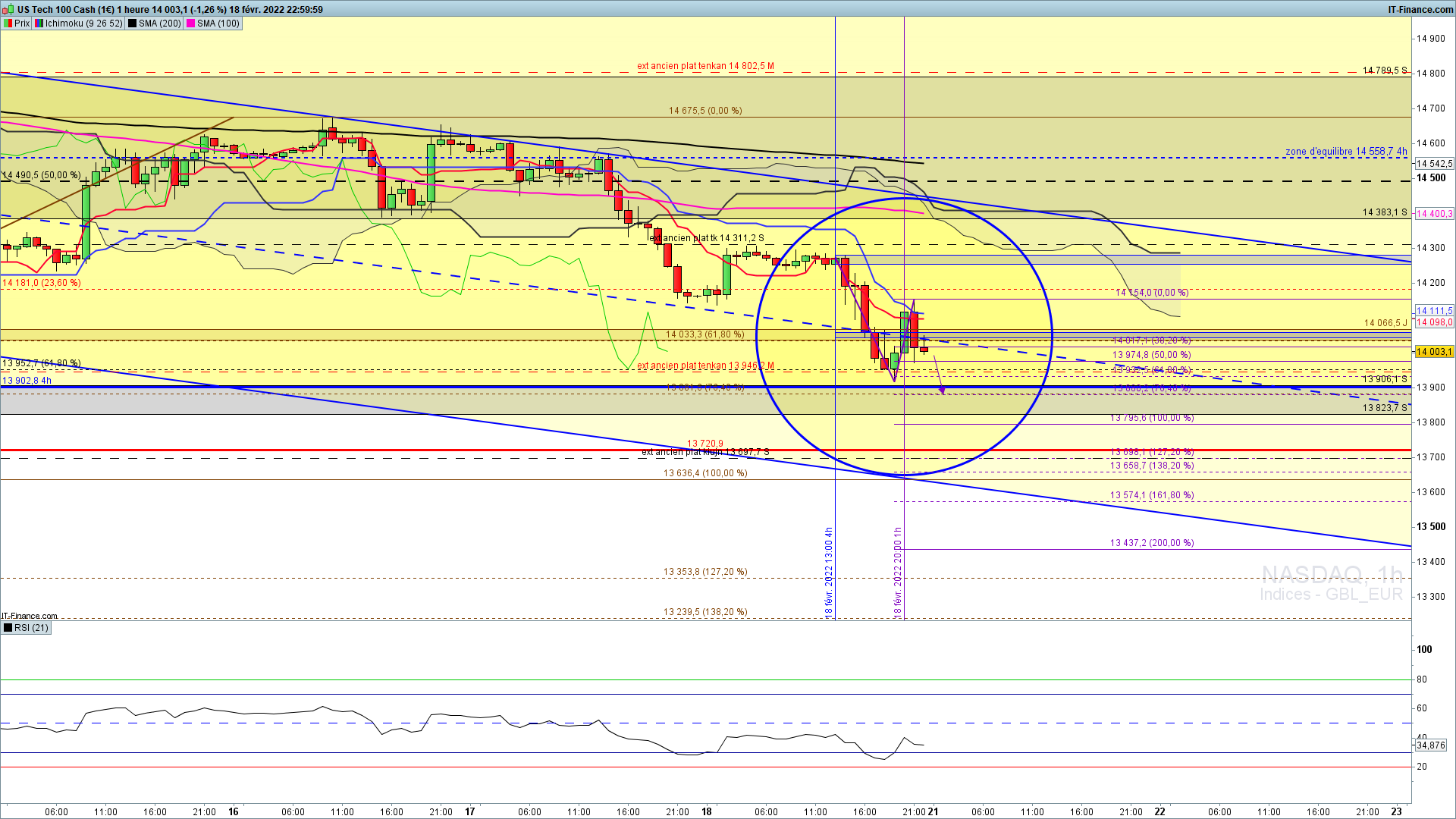Click the Ichimoku striped indicator icon
Screen dimensions: 1456x819
coord(39,24)
